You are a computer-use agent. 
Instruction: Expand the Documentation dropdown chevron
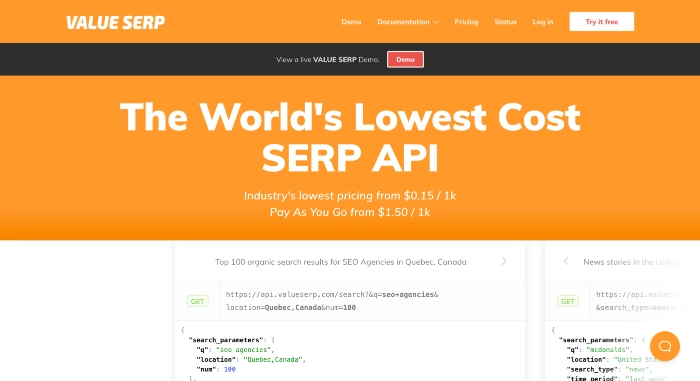436,22
